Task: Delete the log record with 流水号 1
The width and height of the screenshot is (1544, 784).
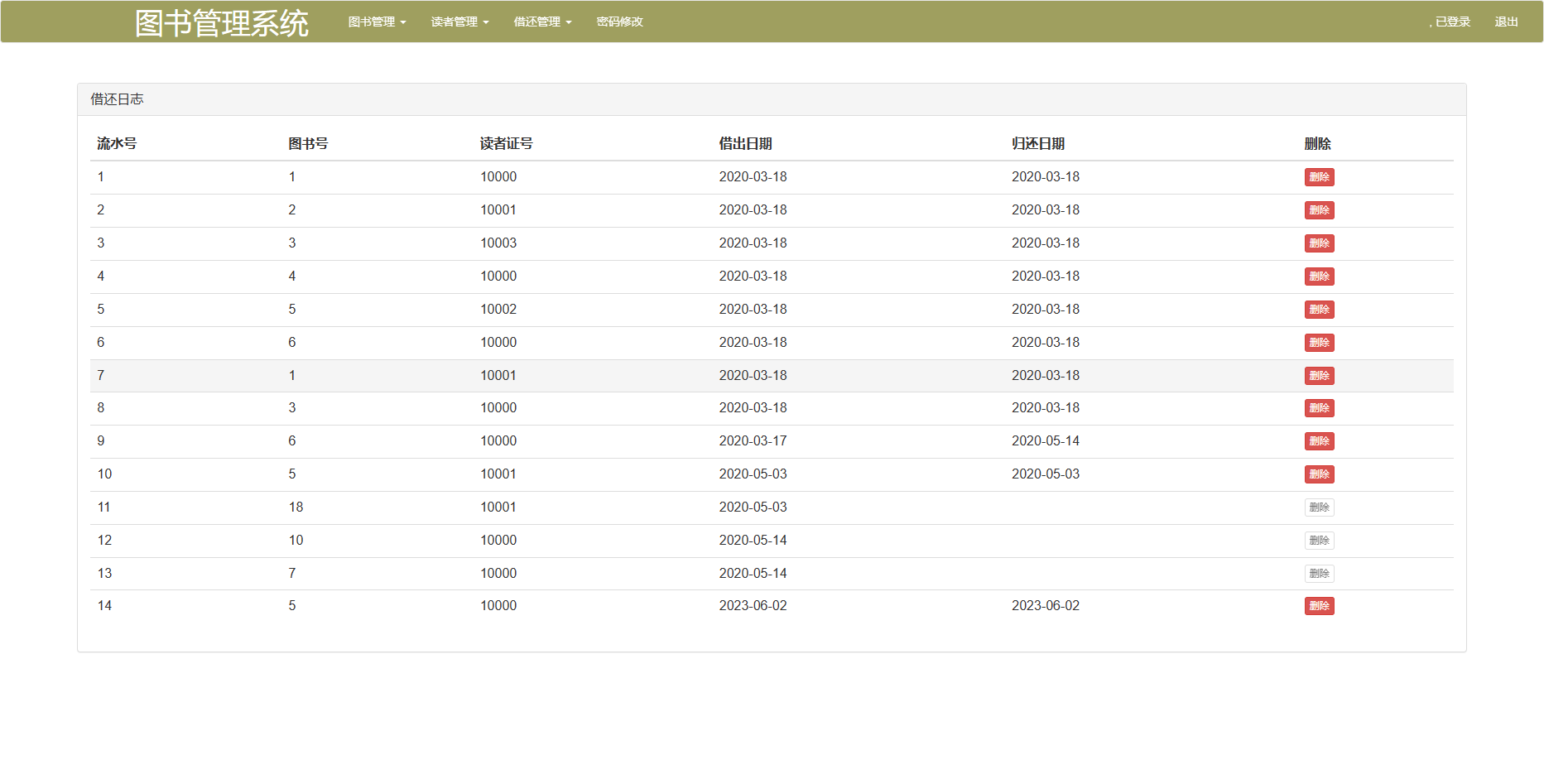Action: pyautogui.click(x=1319, y=177)
